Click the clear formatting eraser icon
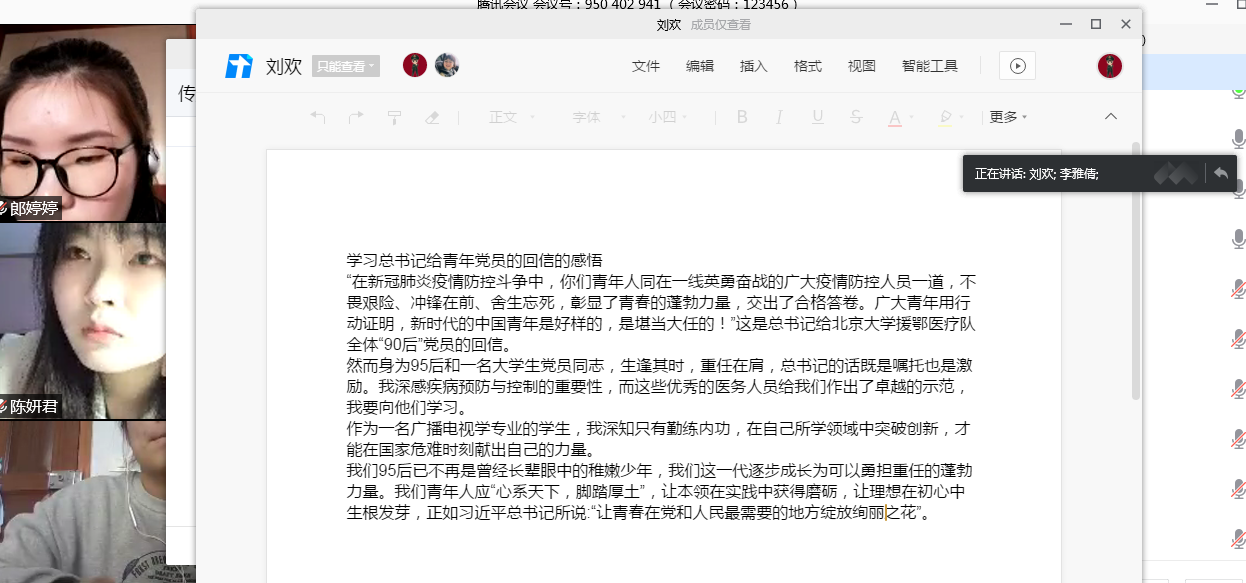Viewport: 1246px width, 583px height. click(x=432, y=117)
